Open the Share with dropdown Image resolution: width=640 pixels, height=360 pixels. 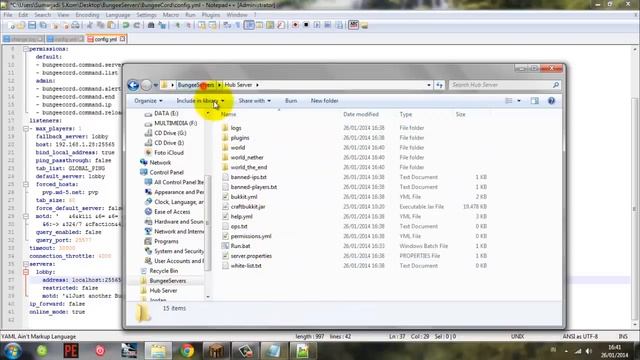click(254, 101)
